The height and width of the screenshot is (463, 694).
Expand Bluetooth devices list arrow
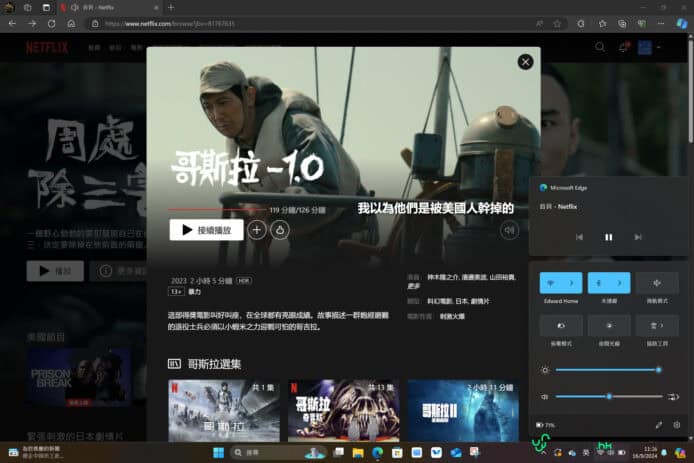(x=620, y=282)
